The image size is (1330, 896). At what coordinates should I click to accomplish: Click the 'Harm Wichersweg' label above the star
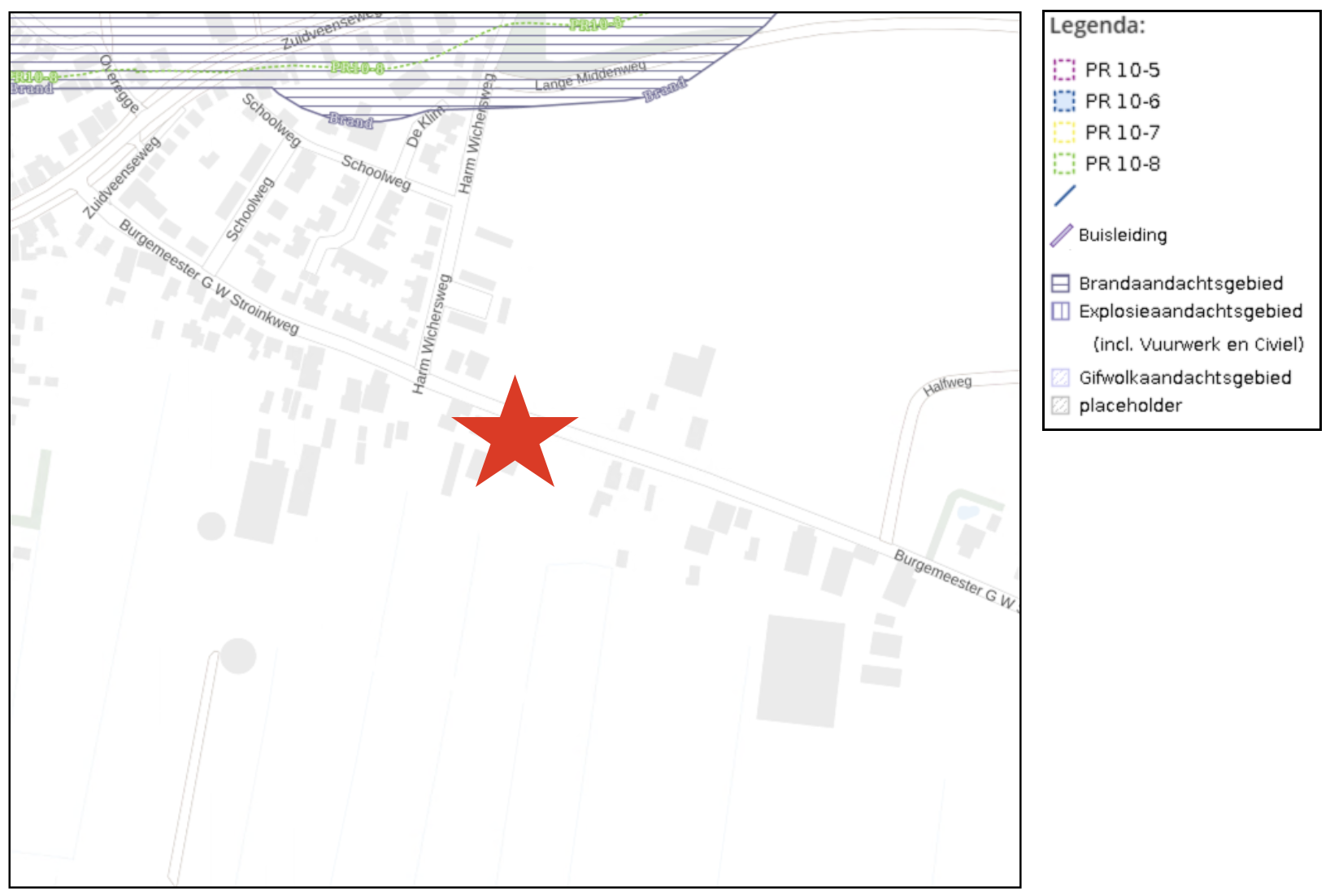tap(430, 335)
